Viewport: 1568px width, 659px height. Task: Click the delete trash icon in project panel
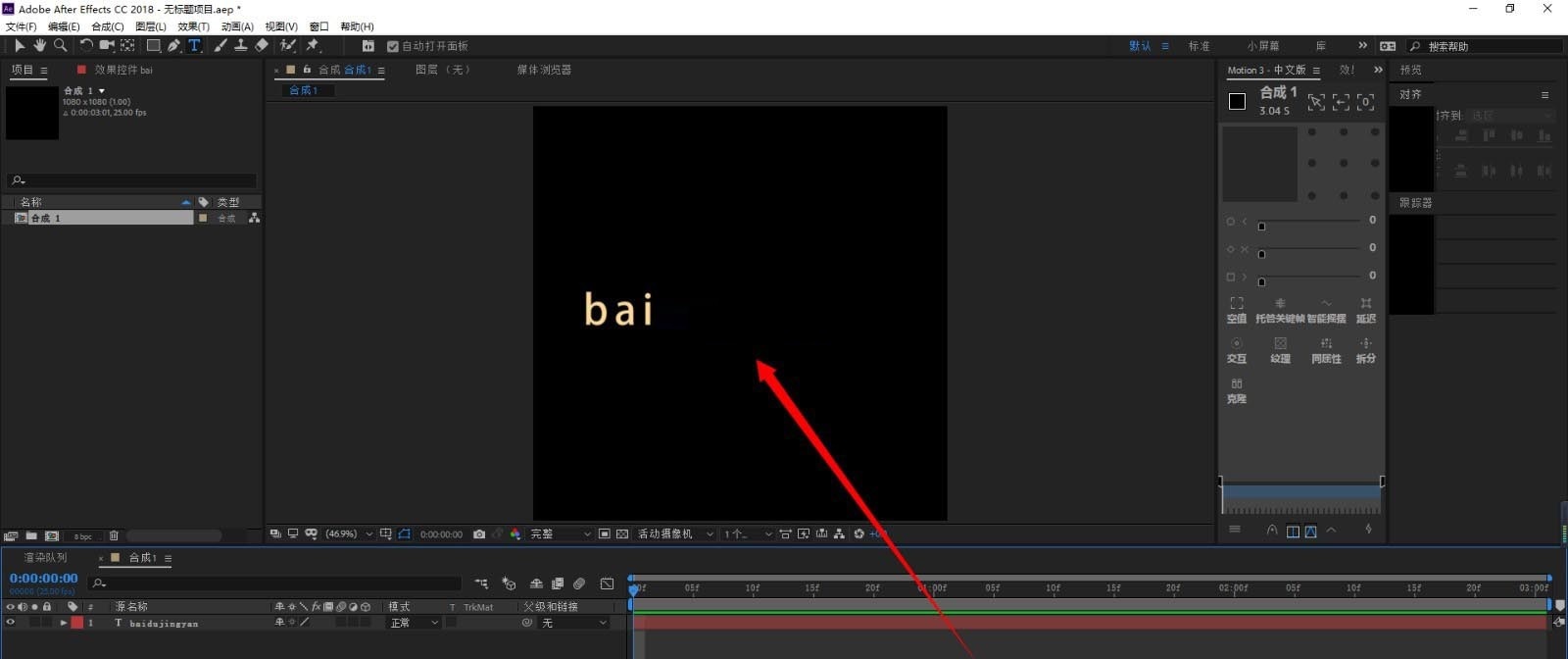click(114, 535)
